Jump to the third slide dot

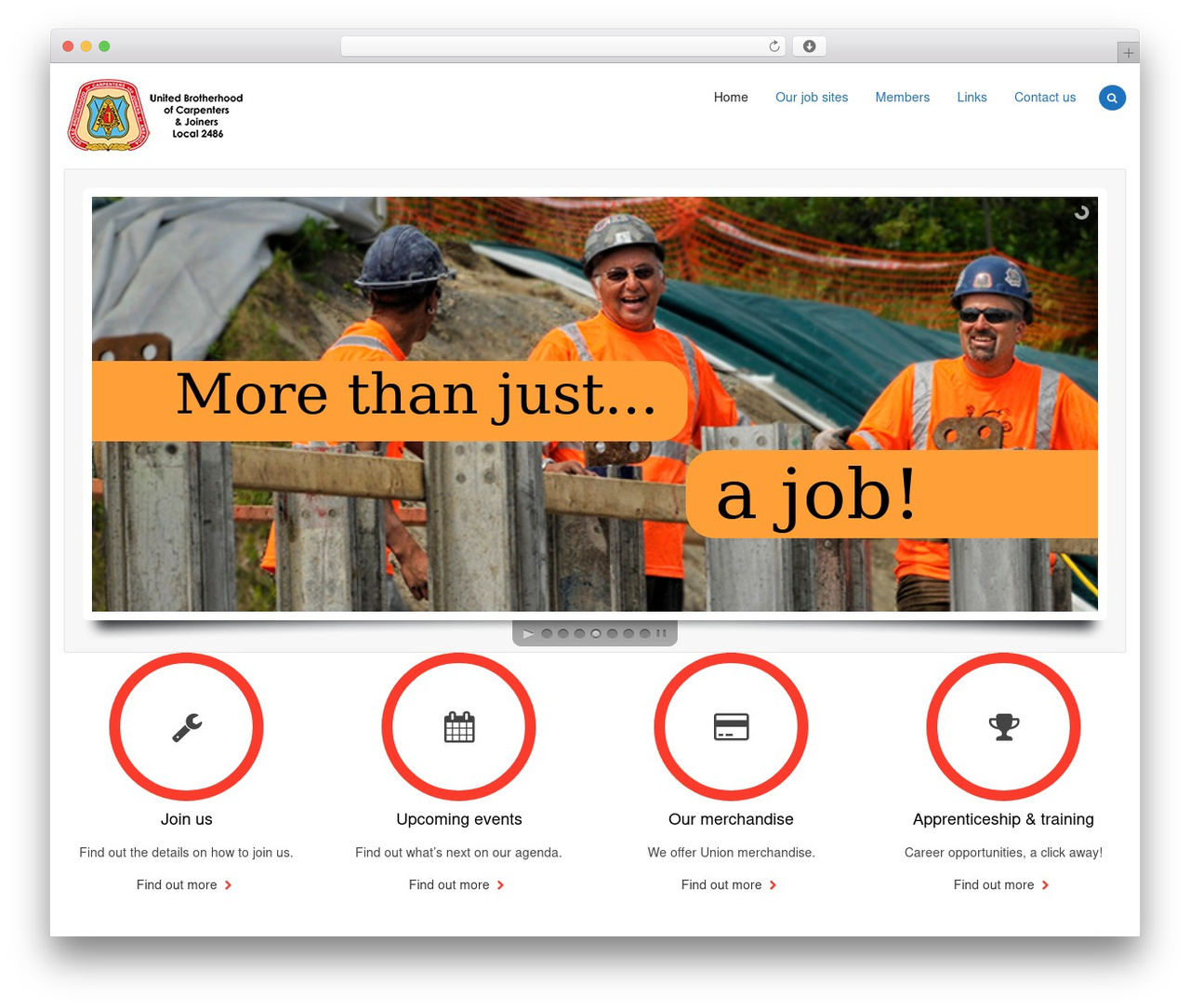(x=580, y=634)
